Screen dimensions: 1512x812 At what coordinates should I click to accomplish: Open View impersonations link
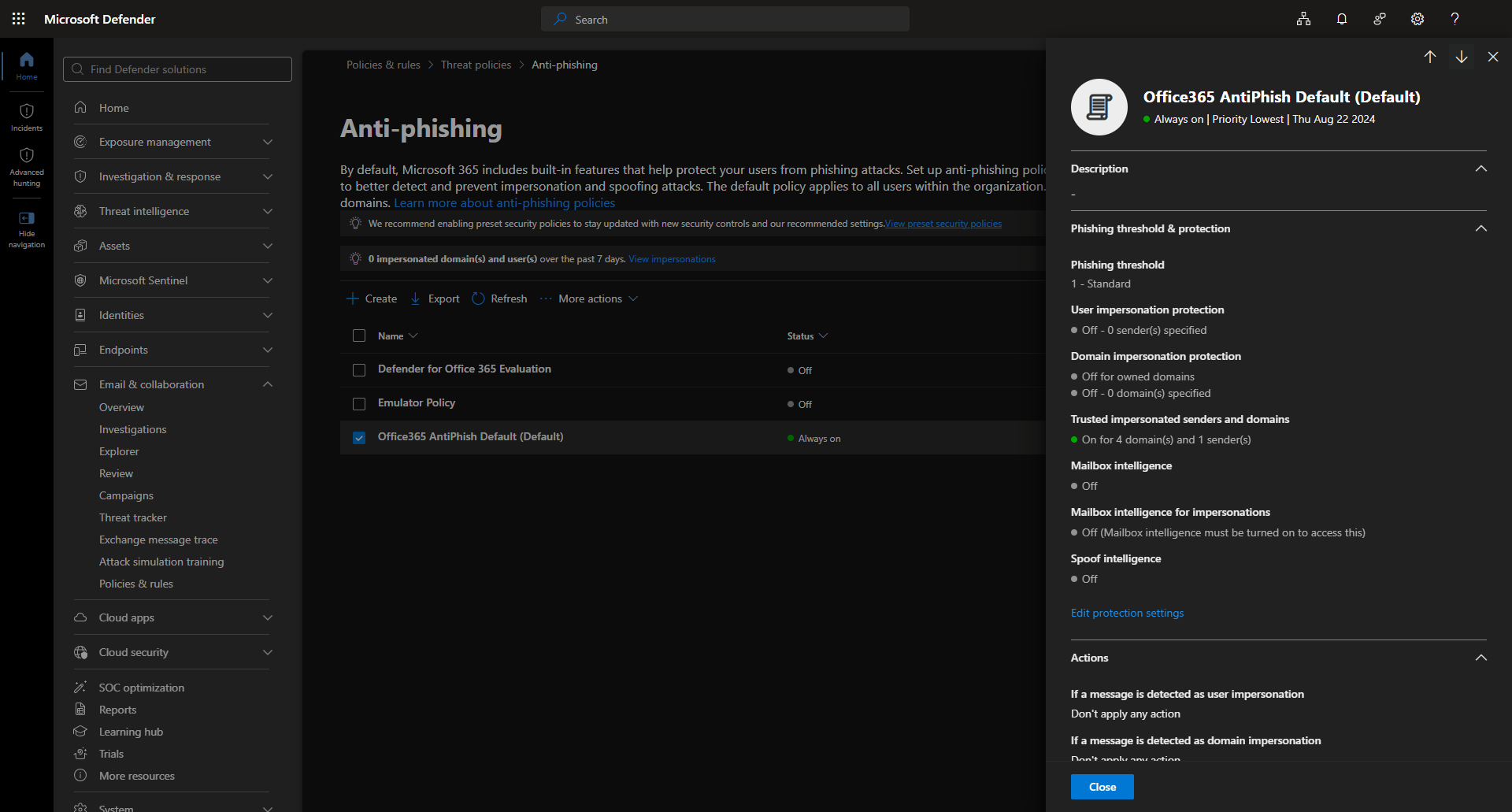[x=672, y=259]
